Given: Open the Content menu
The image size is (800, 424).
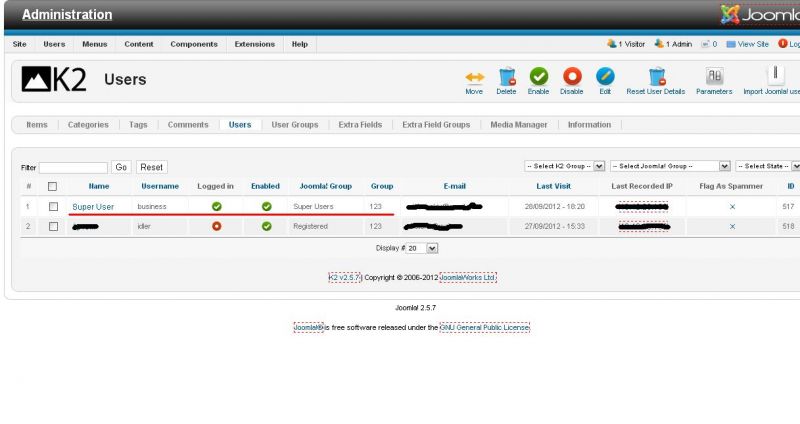Looking at the screenshot, I should 139,44.
